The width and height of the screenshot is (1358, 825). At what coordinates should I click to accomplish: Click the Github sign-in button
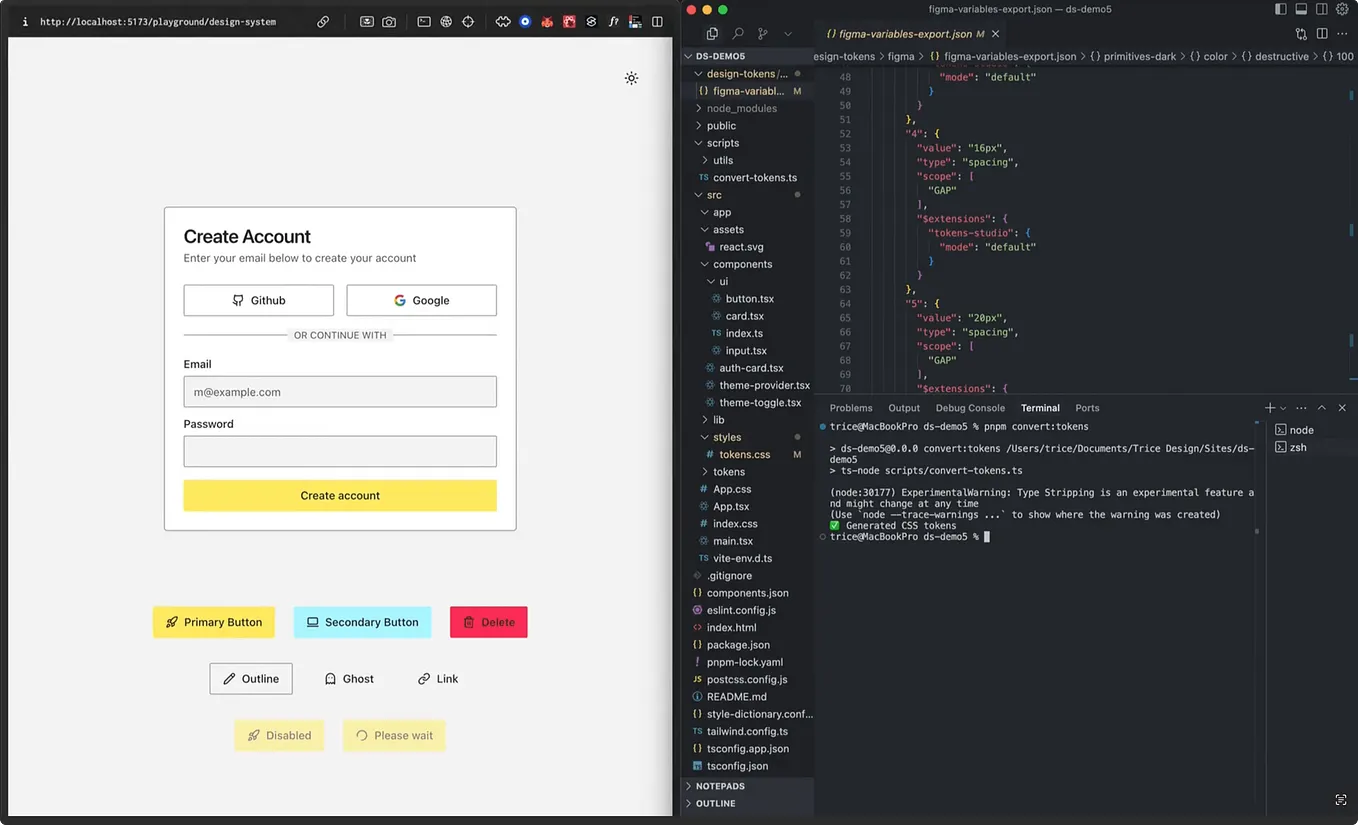tap(259, 300)
